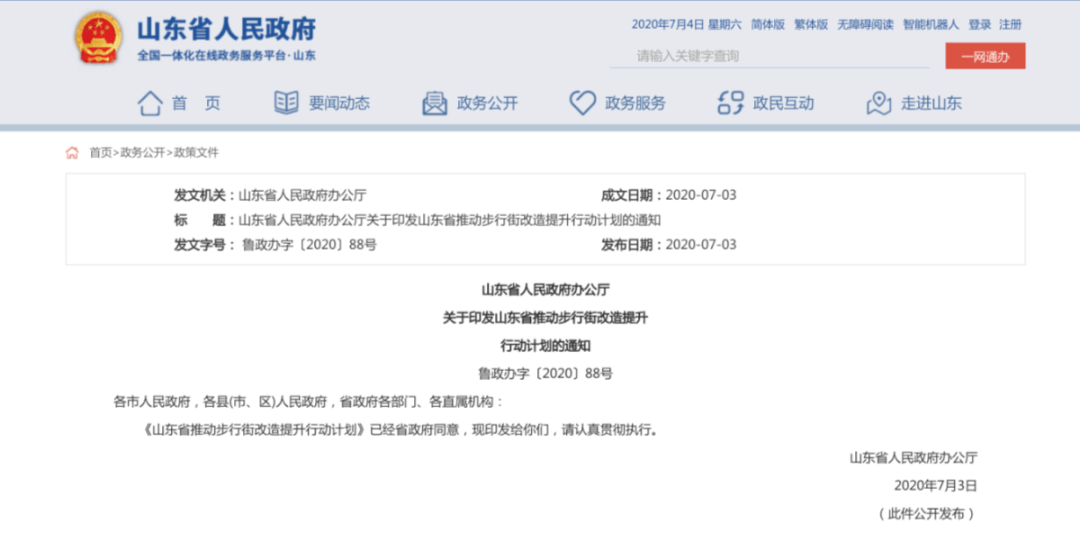1080x533 pixels.
Task: Click the 发文字号 value 鲁政办字〔2020〕88号
Action: (x=309, y=244)
